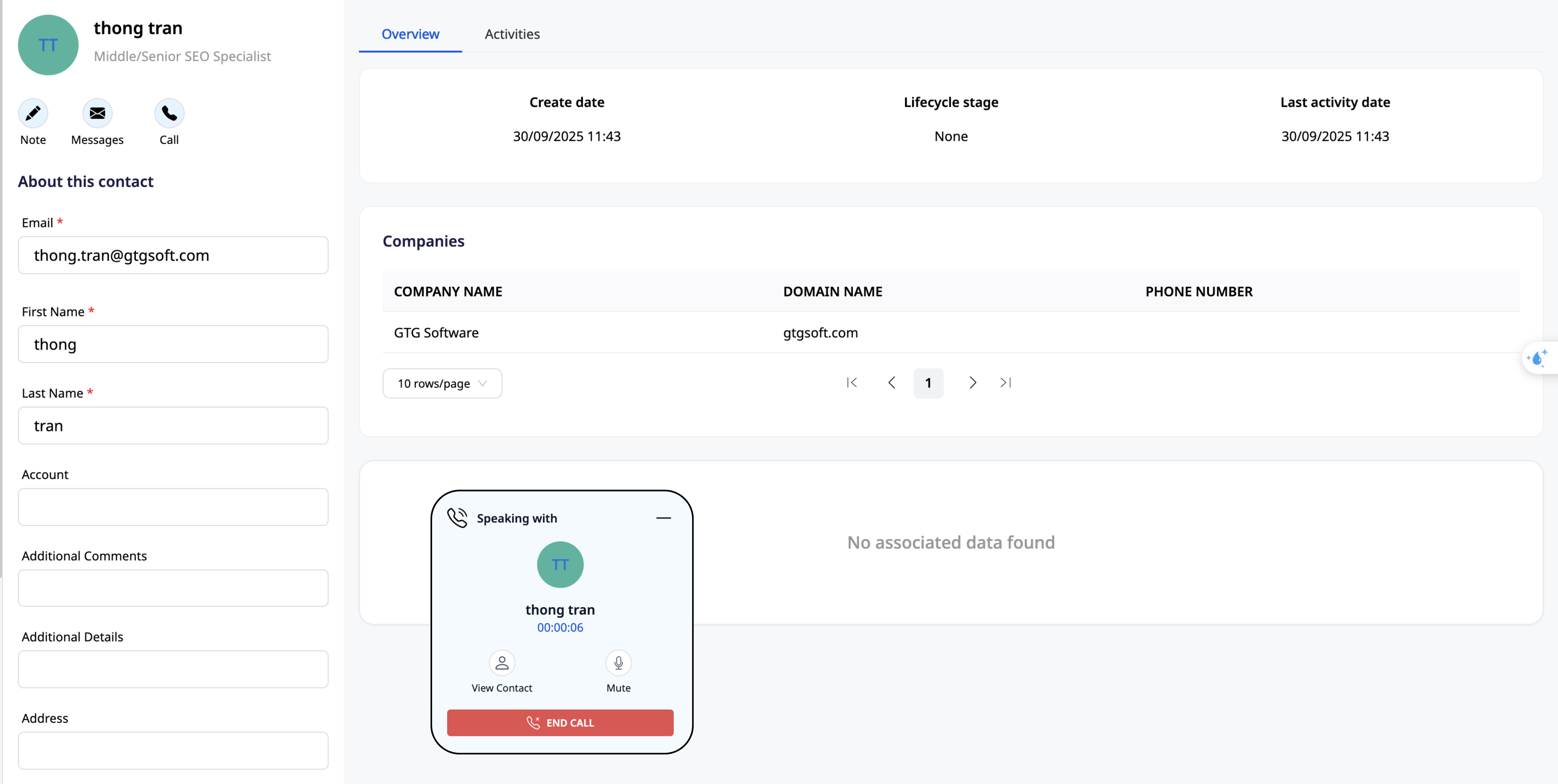Minimize the Speaking with call panel
1558x784 pixels.
click(x=663, y=518)
